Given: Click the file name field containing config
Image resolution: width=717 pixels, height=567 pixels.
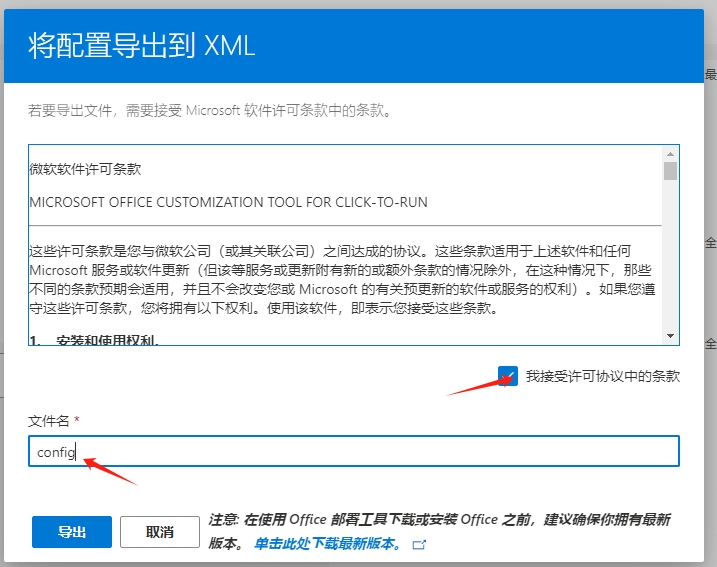Looking at the screenshot, I should (x=353, y=451).
